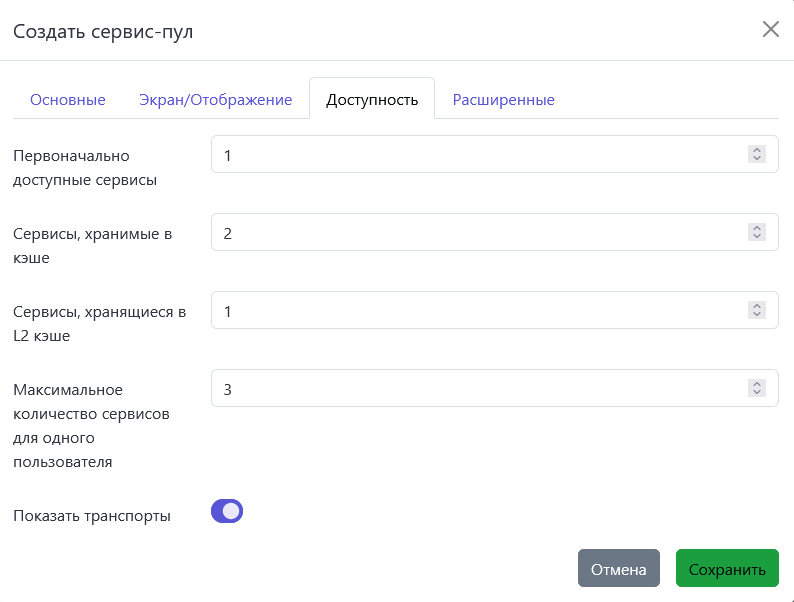The width and height of the screenshot is (794, 602).
Task: Focus the Первоначально доступные сервисы field
Action: [x=495, y=154]
